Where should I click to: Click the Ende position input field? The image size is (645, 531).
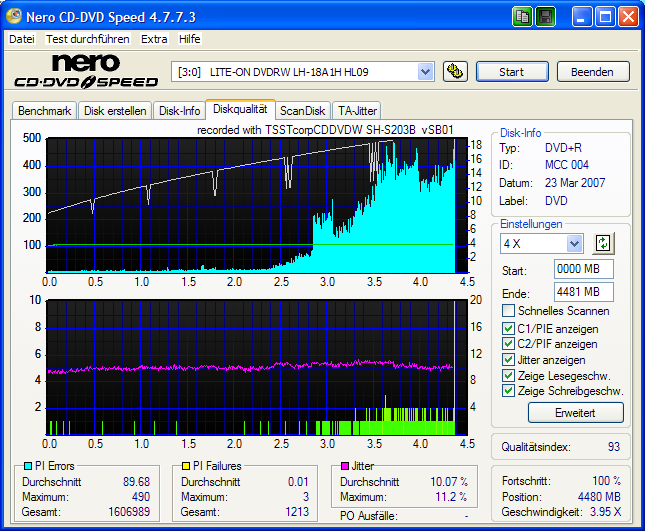[x=583, y=292]
